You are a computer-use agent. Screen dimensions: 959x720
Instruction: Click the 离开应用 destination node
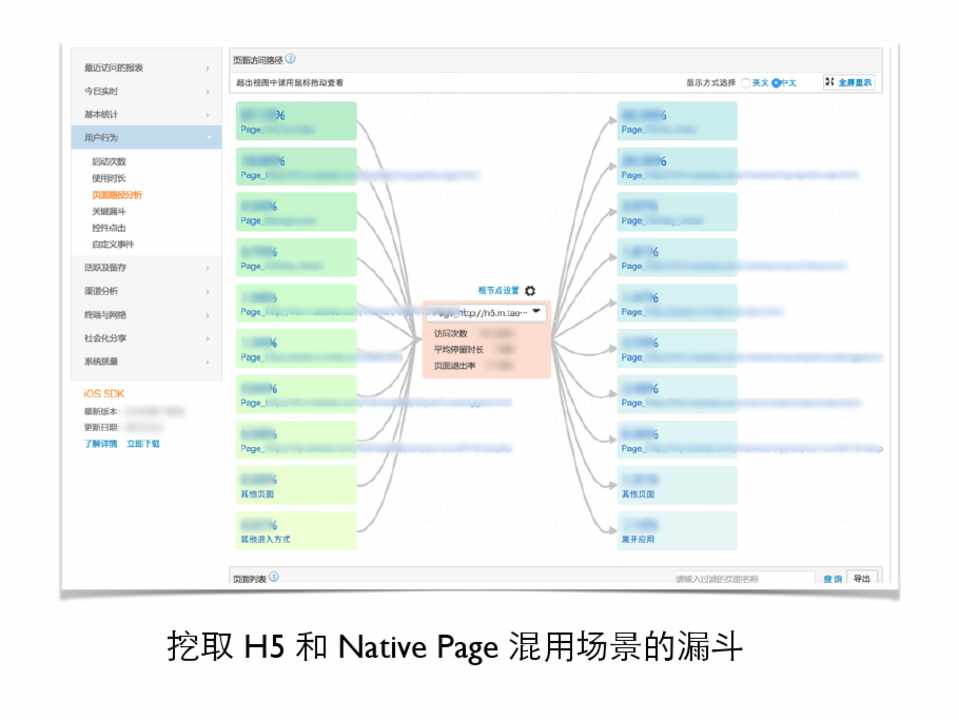pyautogui.click(x=678, y=531)
